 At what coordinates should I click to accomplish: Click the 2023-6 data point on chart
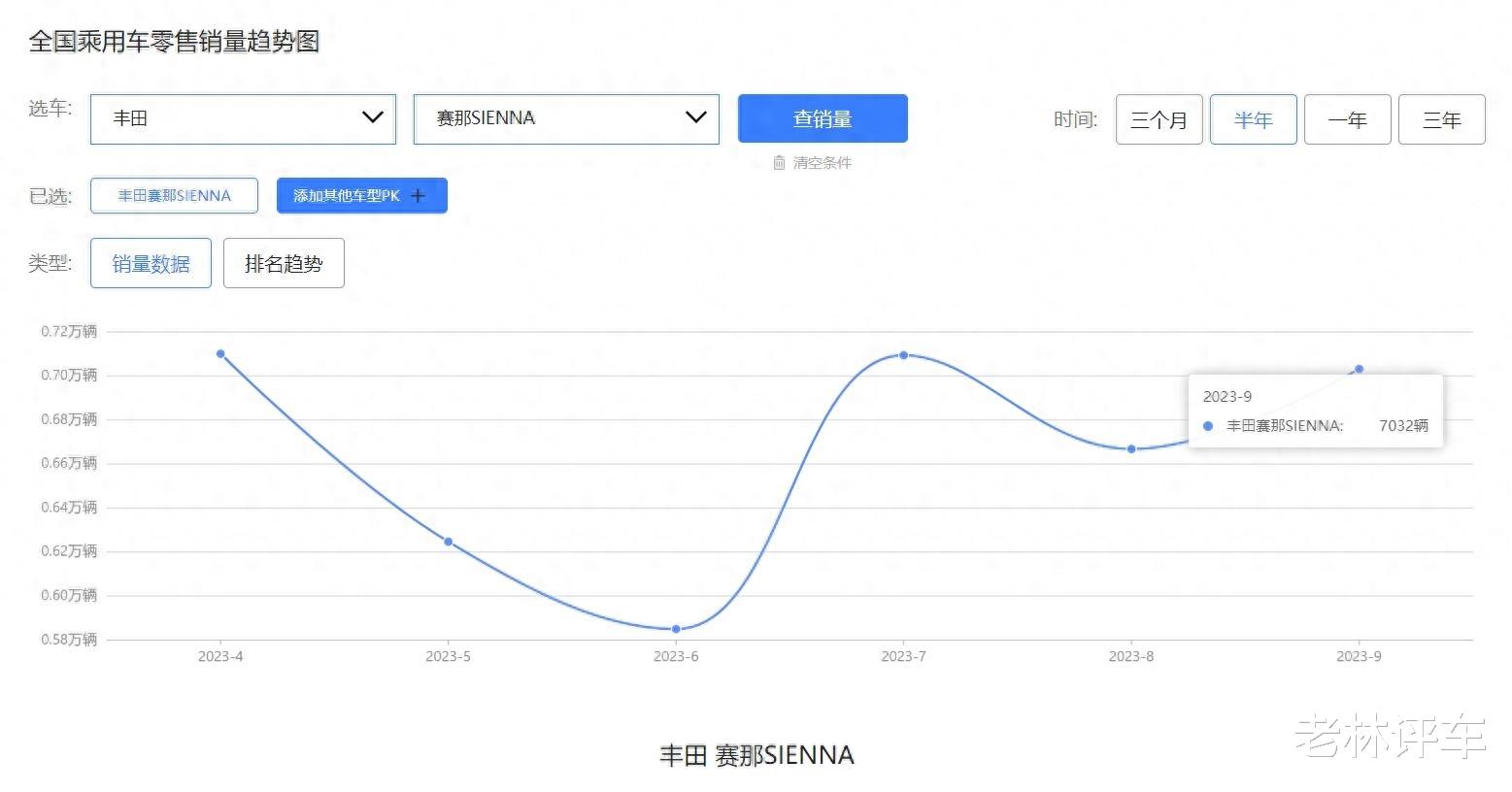(676, 629)
